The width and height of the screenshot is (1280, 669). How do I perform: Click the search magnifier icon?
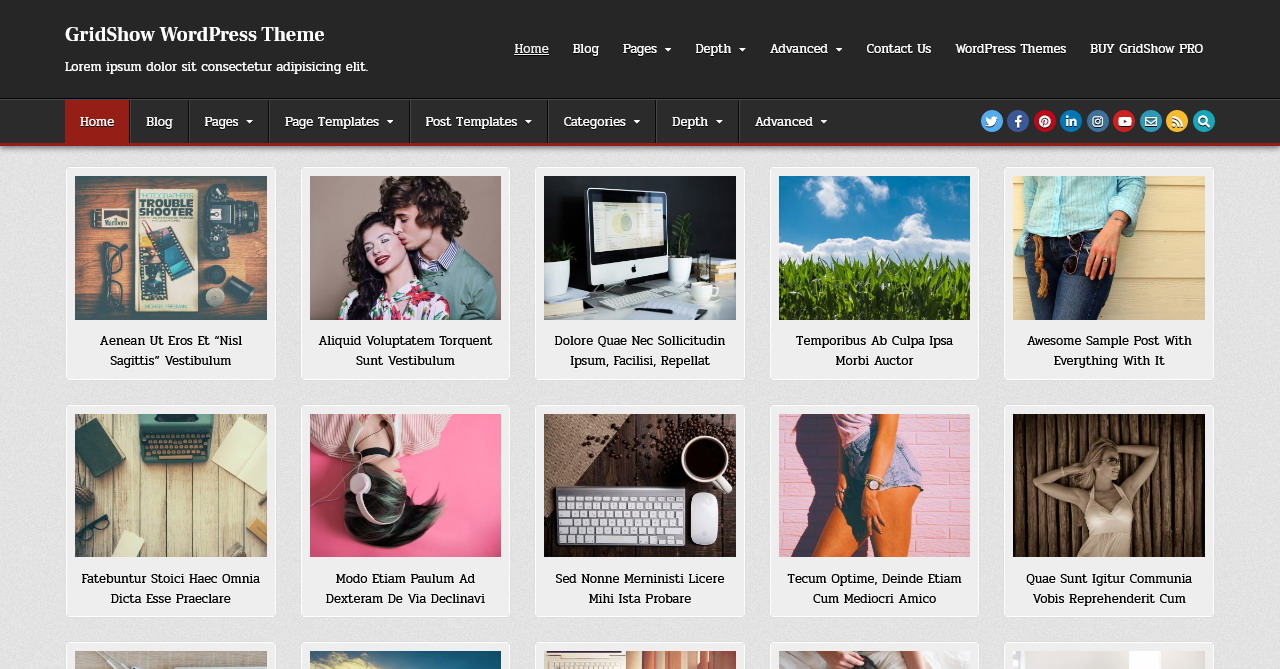(1204, 121)
